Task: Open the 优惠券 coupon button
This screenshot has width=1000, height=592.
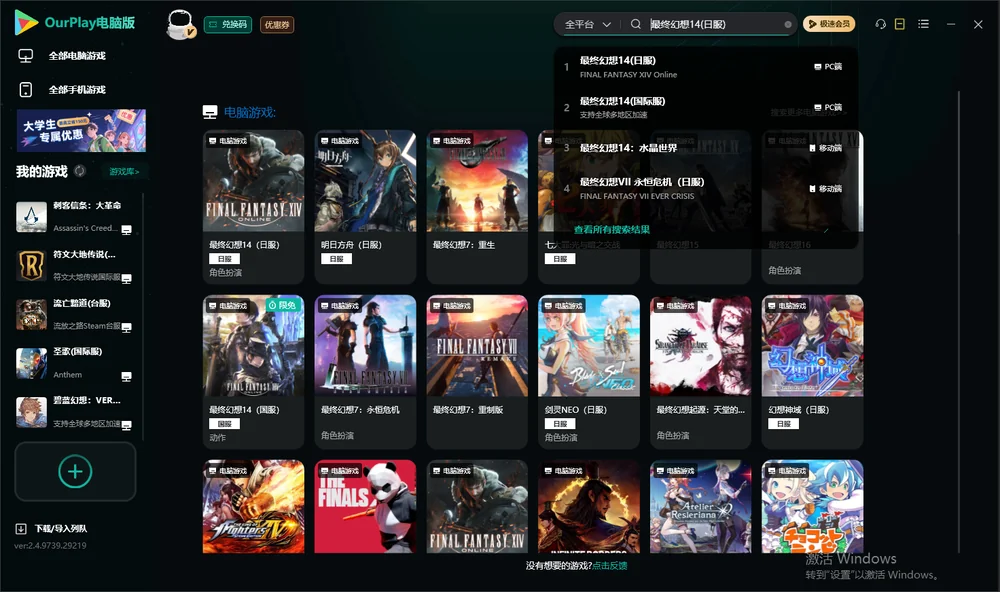Action: click(277, 25)
